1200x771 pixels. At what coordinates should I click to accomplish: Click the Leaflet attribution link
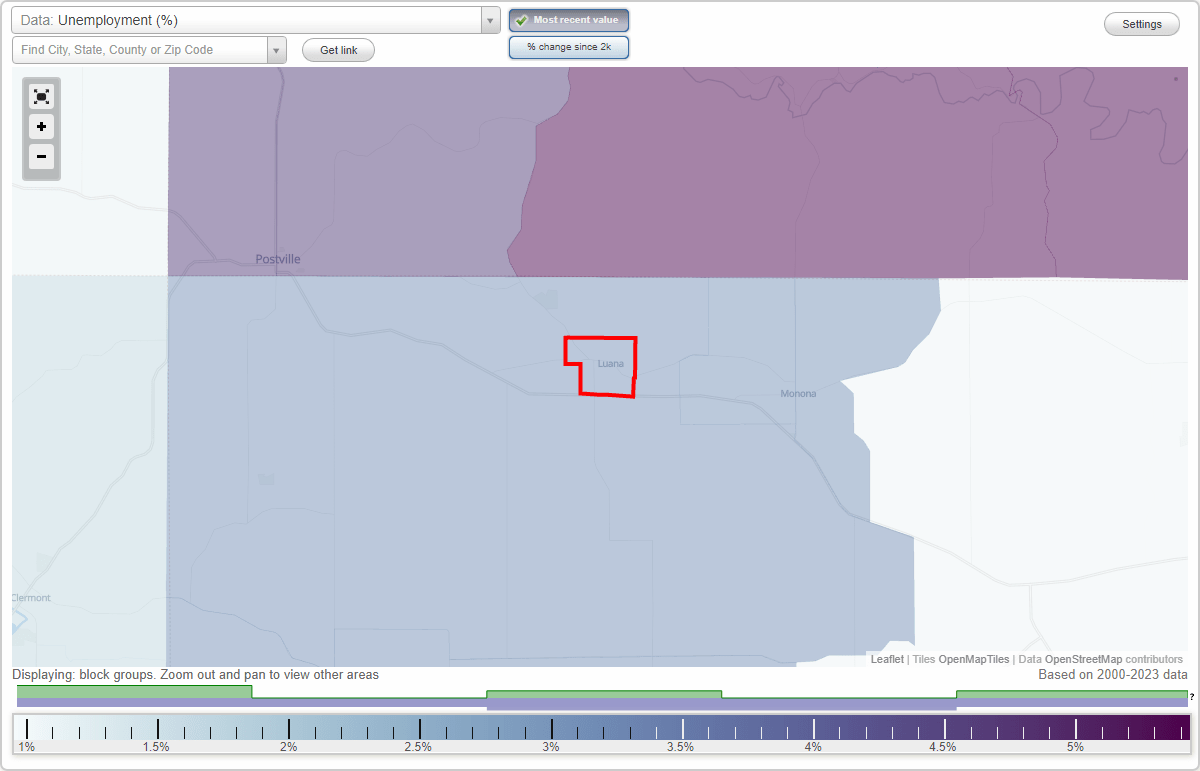pos(886,659)
